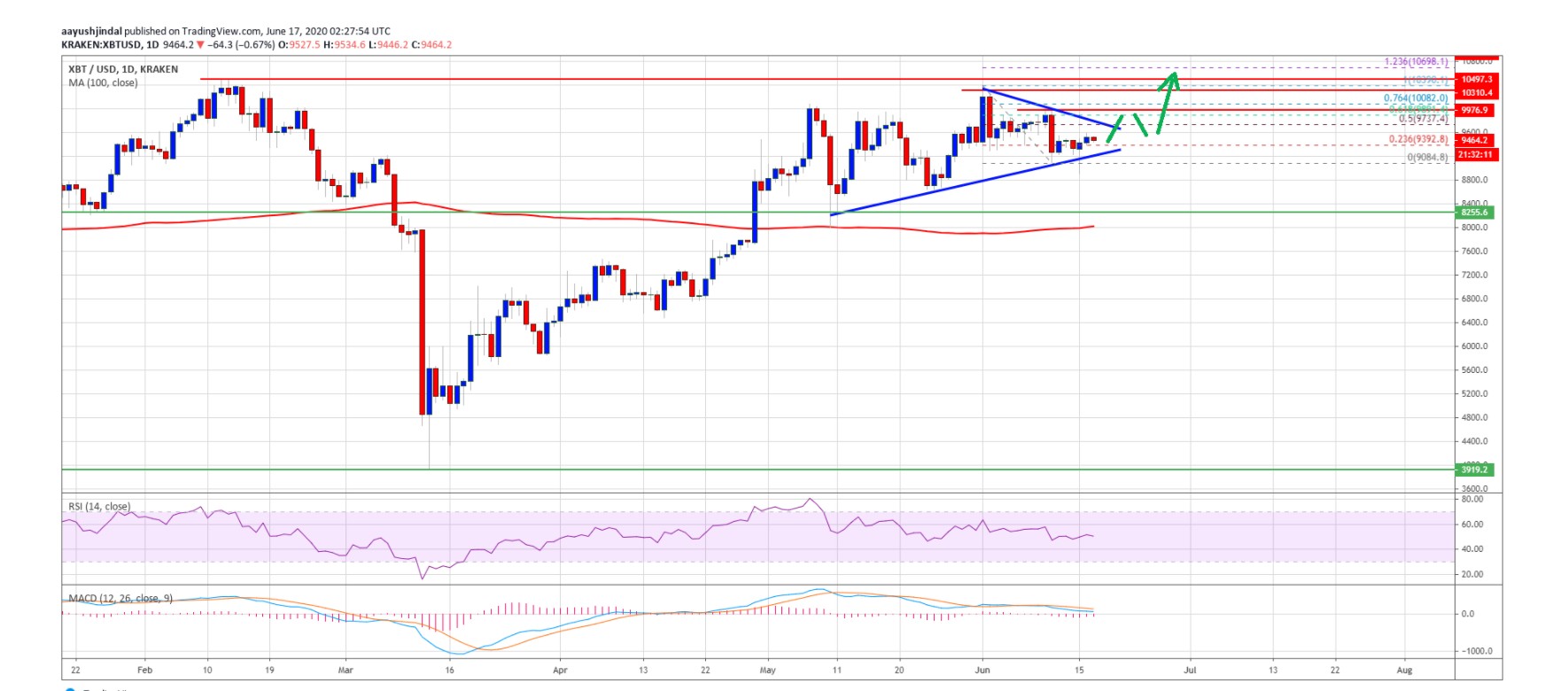Open the aayushjindal author name link
1568x691 pixels.
click(91, 31)
